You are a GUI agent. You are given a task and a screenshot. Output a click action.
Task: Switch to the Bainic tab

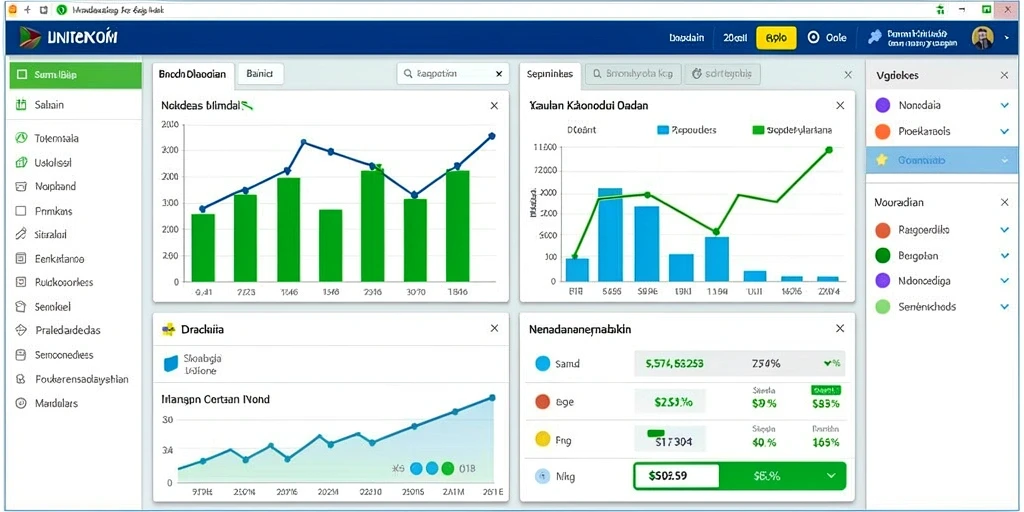(x=261, y=74)
